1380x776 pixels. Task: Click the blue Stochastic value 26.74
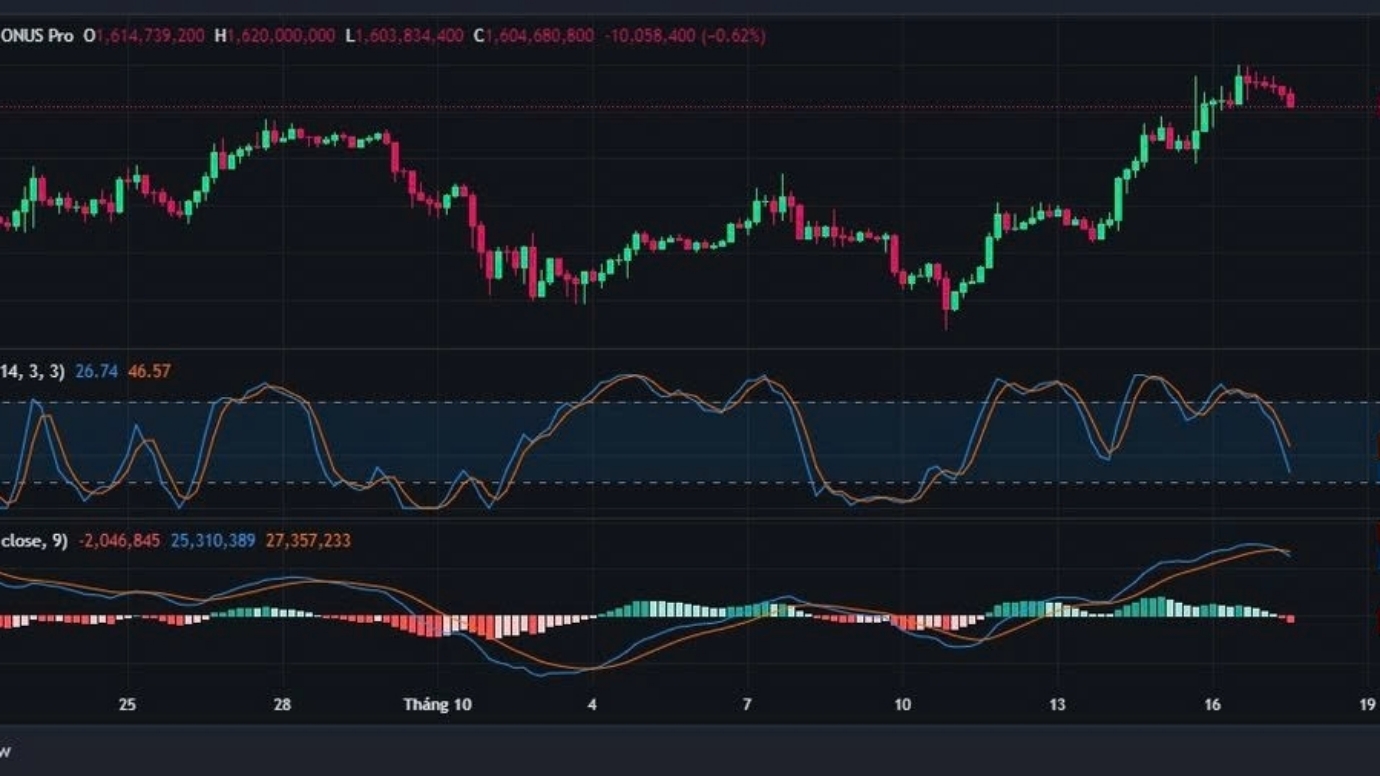point(96,372)
